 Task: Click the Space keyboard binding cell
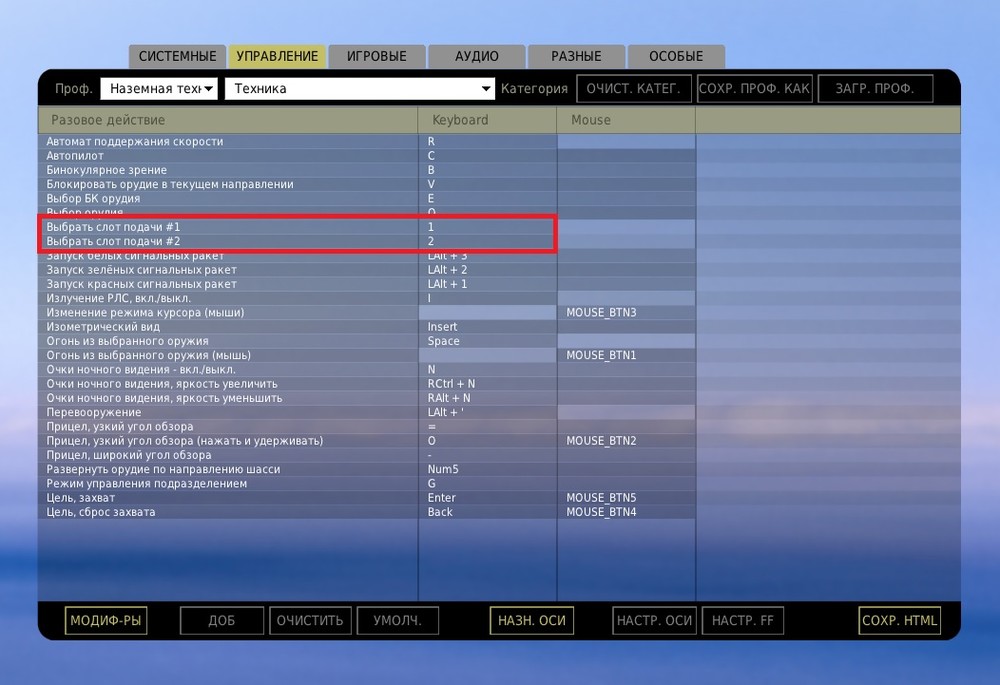point(487,341)
